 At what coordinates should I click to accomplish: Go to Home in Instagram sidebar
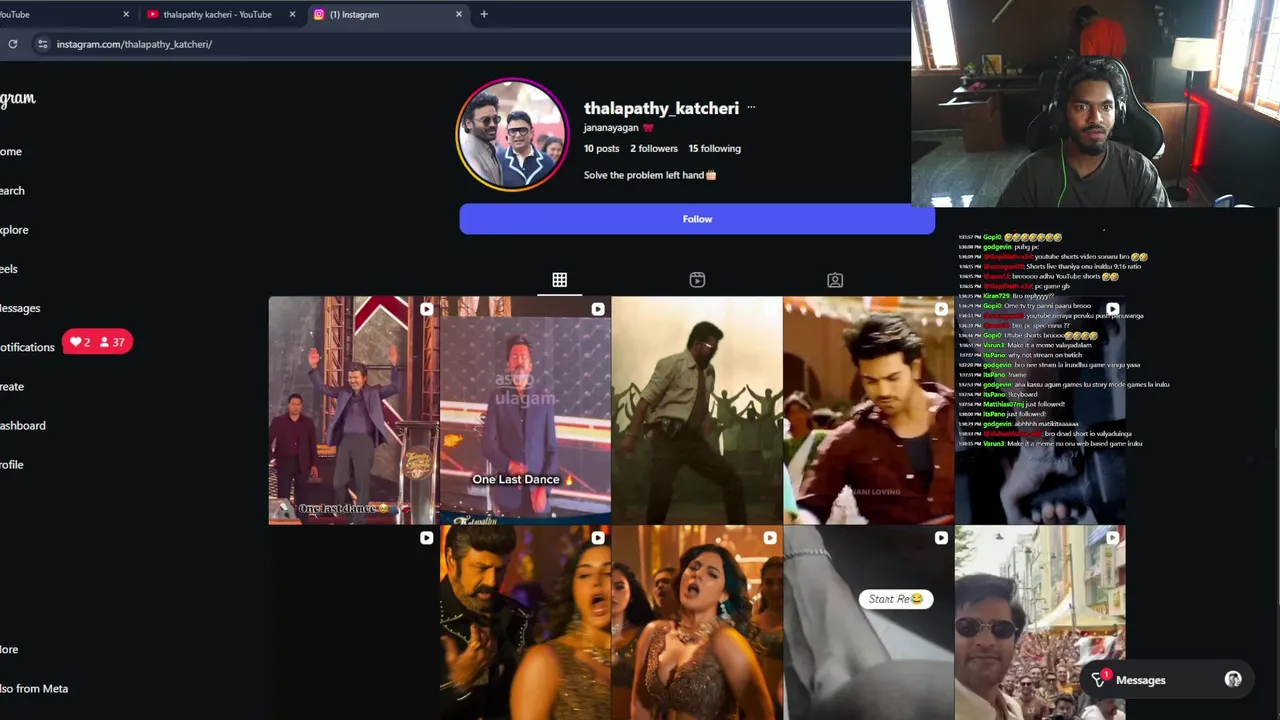(x=11, y=152)
